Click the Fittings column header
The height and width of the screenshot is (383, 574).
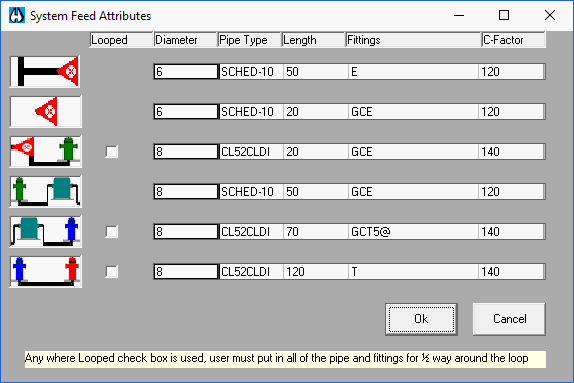coord(414,40)
